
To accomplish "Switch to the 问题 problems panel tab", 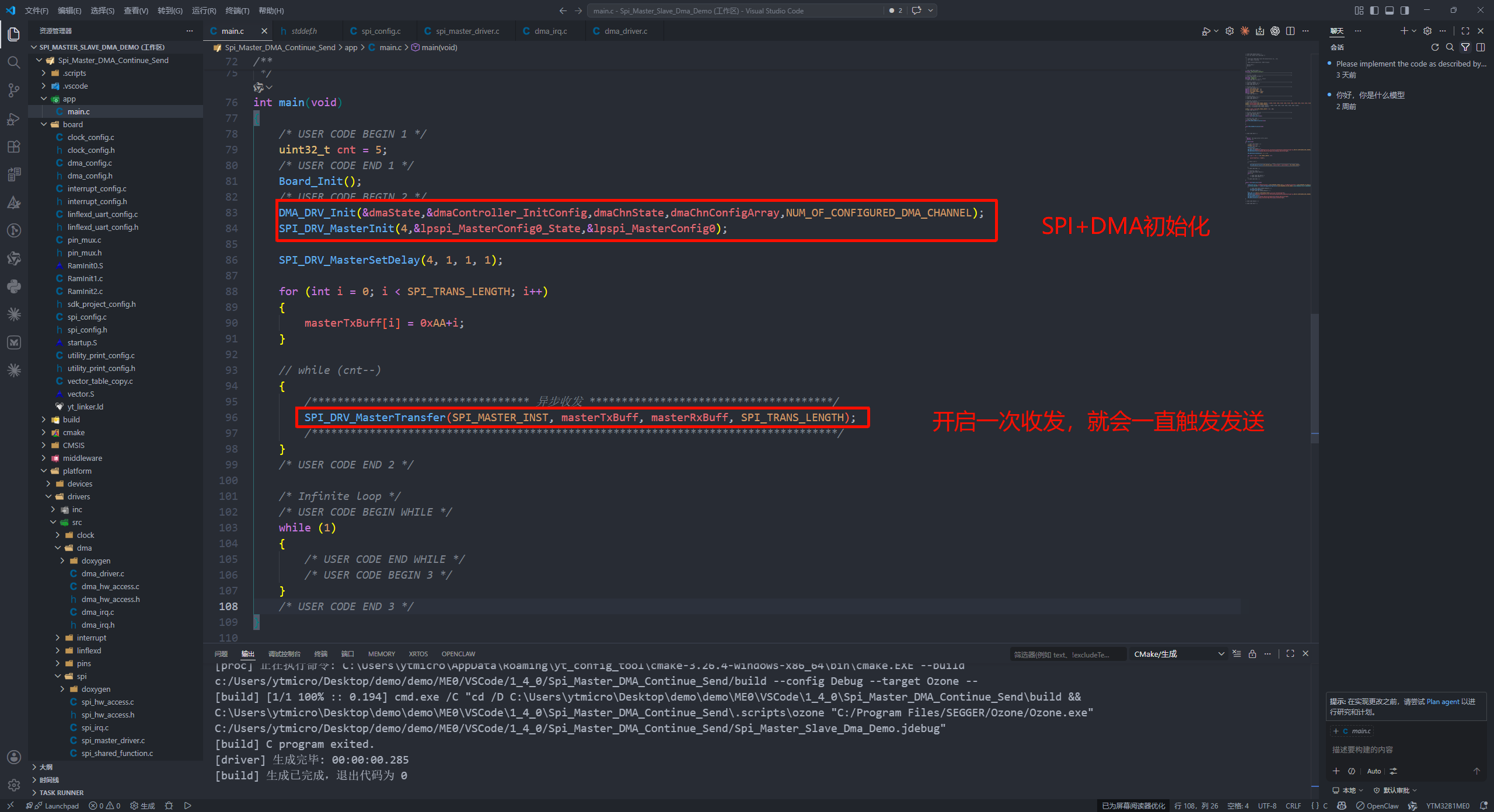I will [221, 654].
